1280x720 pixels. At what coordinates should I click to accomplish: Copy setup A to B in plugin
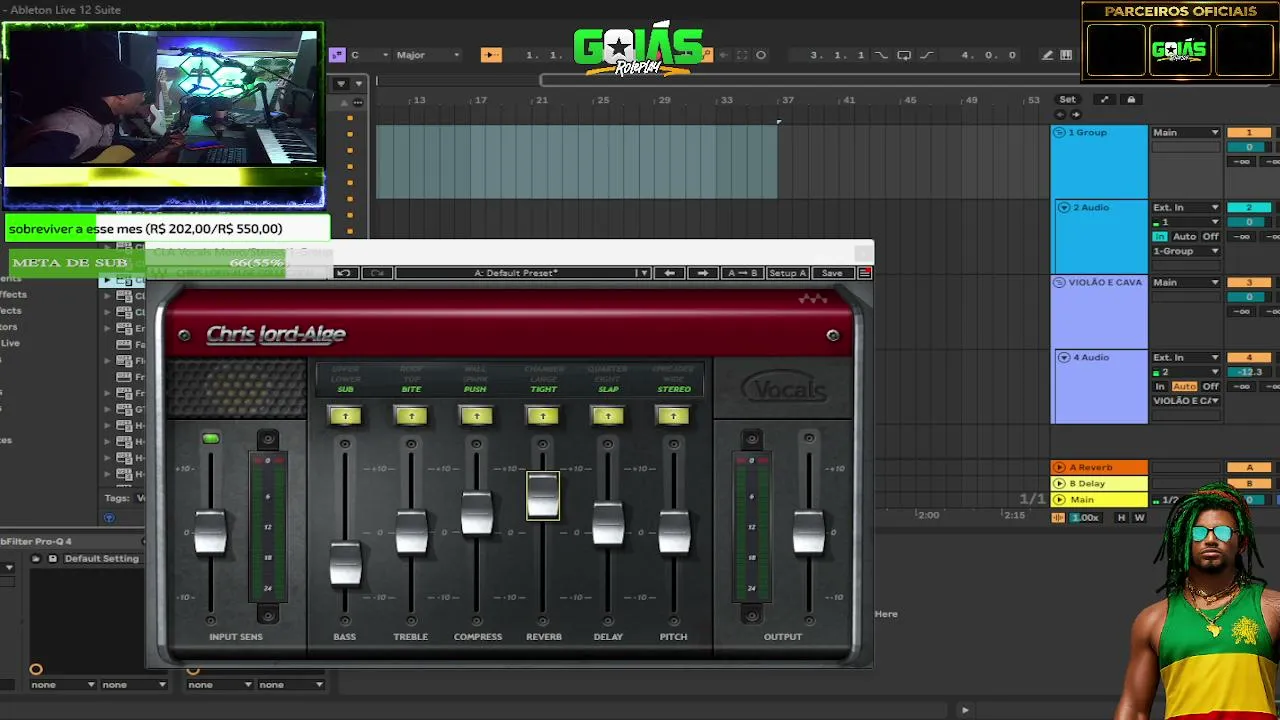point(743,273)
